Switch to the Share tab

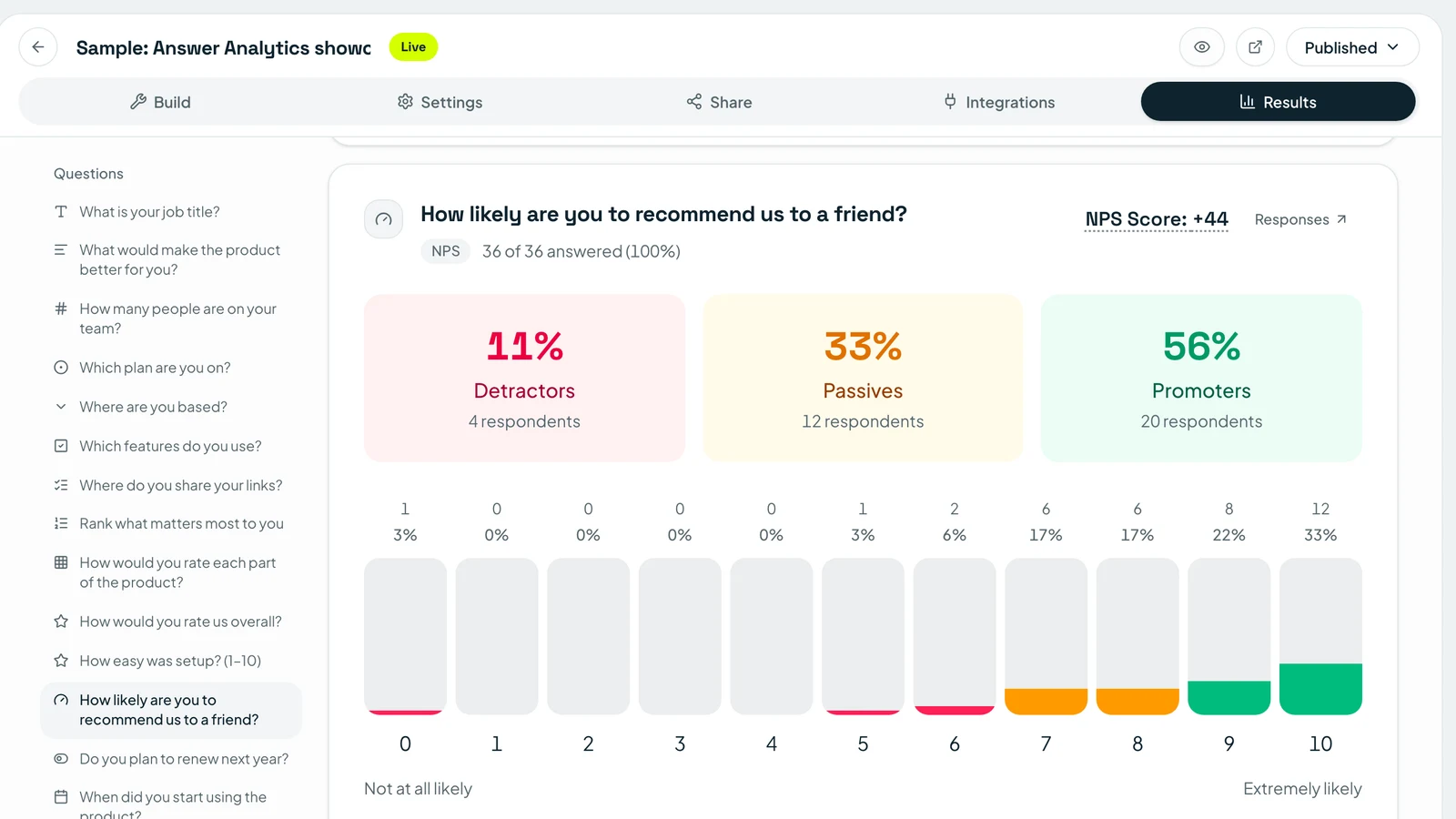[719, 102]
